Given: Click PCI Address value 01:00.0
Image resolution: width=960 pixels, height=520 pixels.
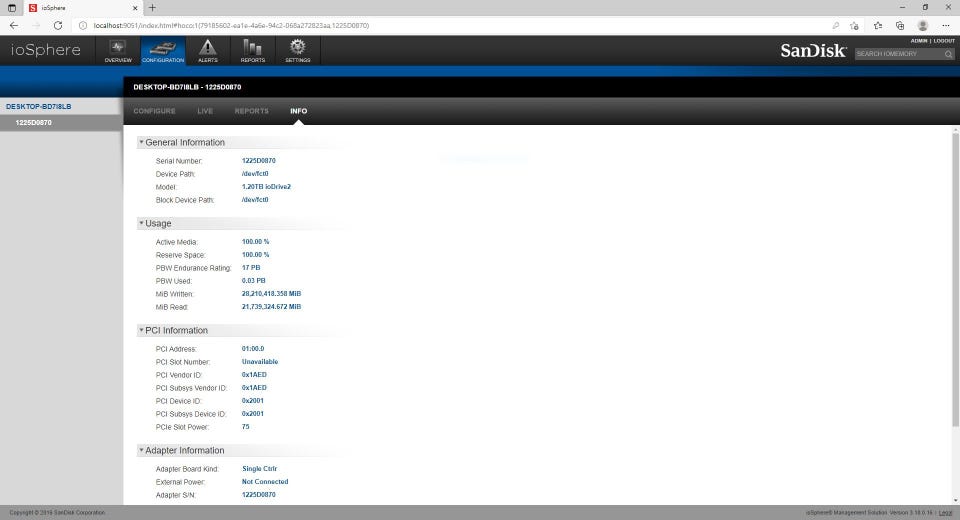Looking at the screenshot, I should tap(253, 349).
